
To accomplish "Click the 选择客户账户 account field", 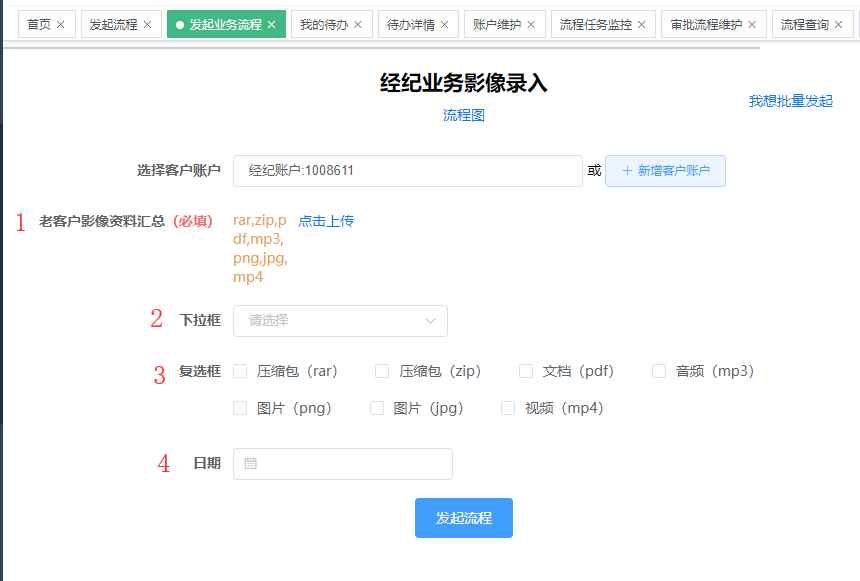I will point(408,171).
